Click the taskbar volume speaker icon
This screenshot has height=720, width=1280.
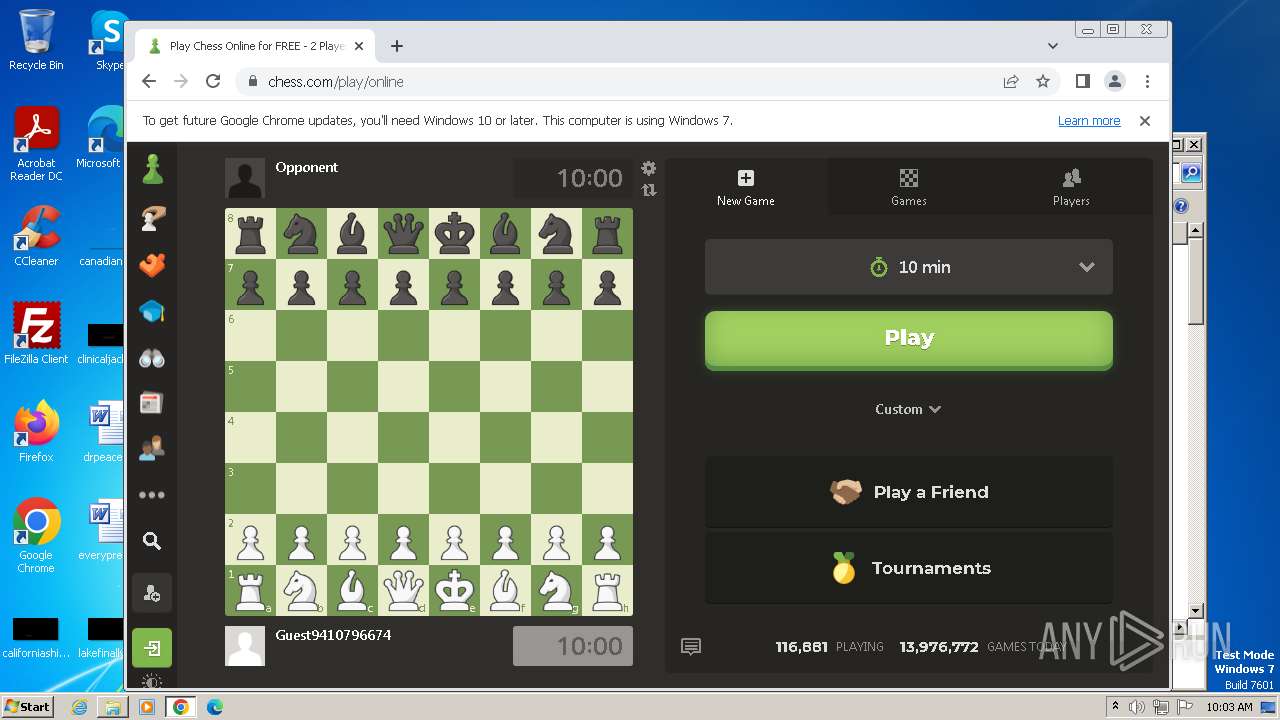[x=1138, y=707]
